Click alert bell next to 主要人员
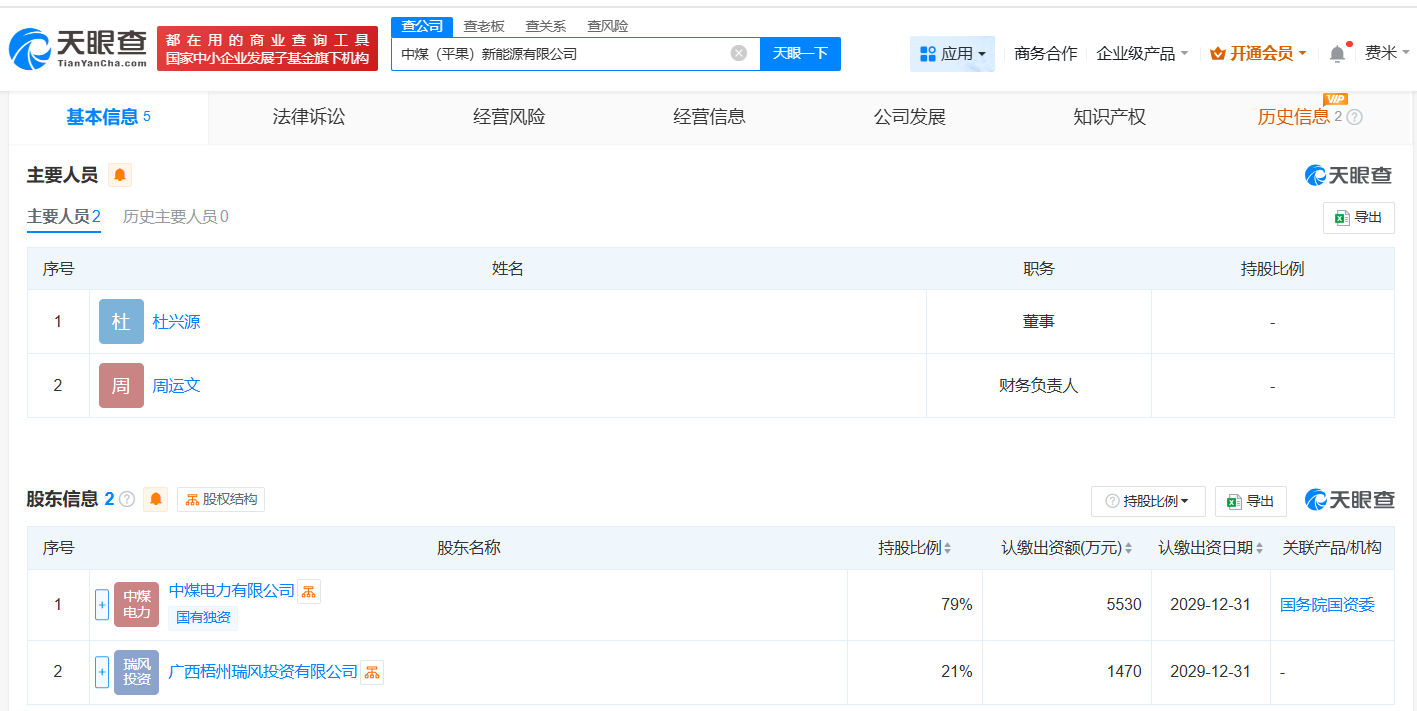Image resolution: width=1417 pixels, height=711 pixels. [120, 176]
